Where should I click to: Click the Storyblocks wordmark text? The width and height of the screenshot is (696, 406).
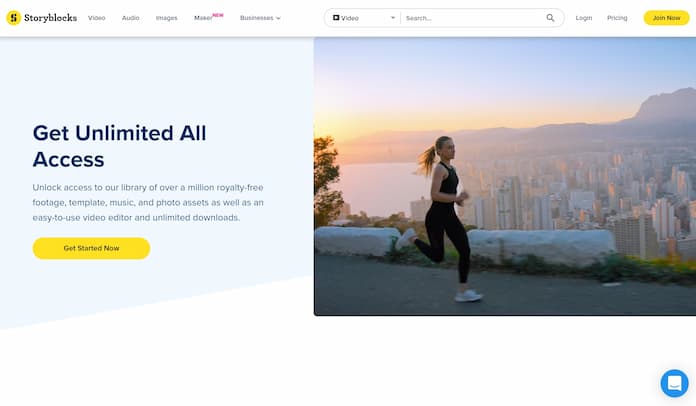point(51,18)
